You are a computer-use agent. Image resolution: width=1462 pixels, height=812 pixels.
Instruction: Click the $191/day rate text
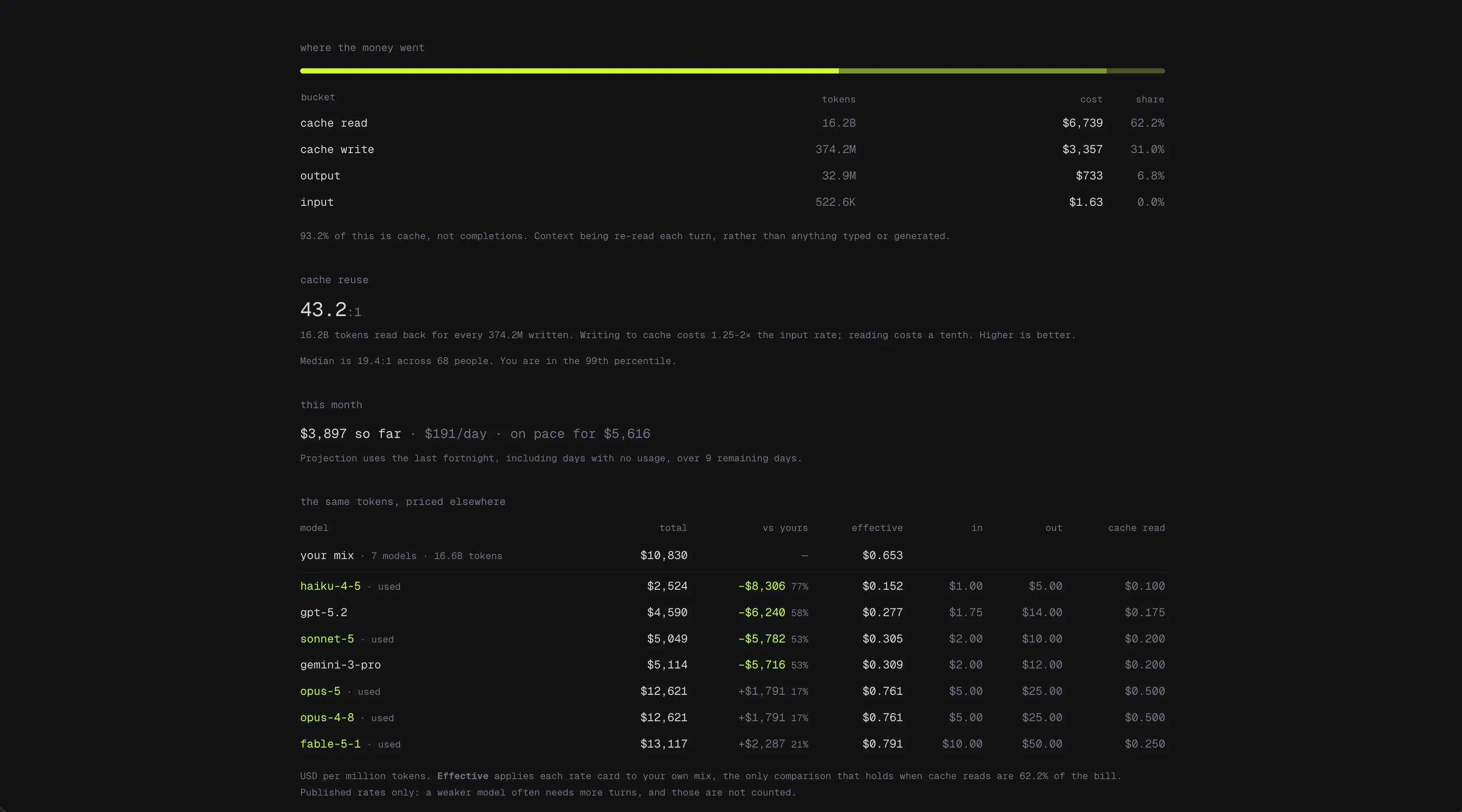pos(455,434)
